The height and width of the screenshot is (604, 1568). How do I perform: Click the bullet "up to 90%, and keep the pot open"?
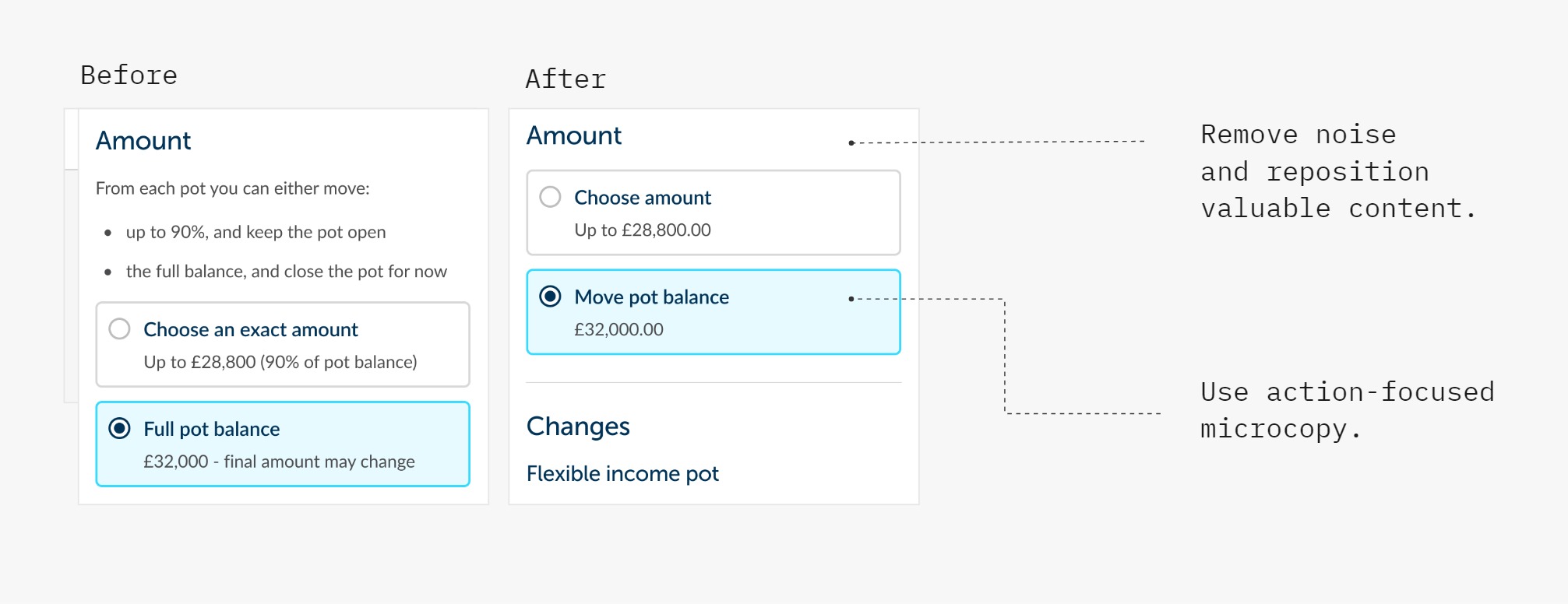click(x=255, y=231)
